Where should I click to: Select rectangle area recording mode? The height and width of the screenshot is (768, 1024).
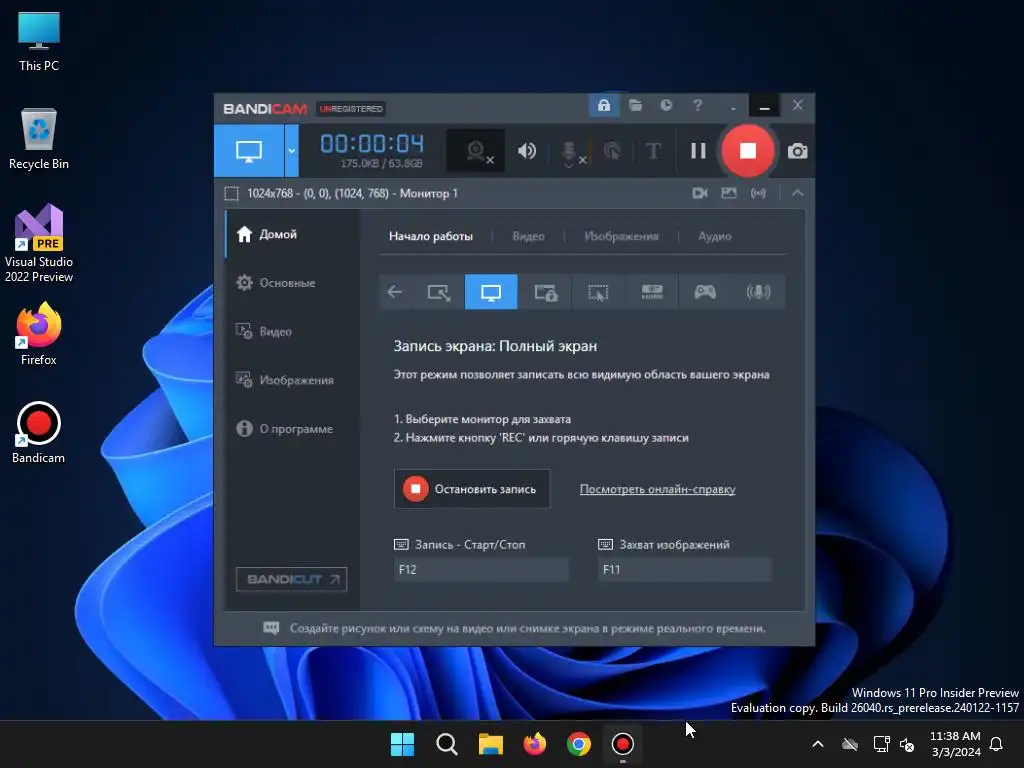coord(438,292)
